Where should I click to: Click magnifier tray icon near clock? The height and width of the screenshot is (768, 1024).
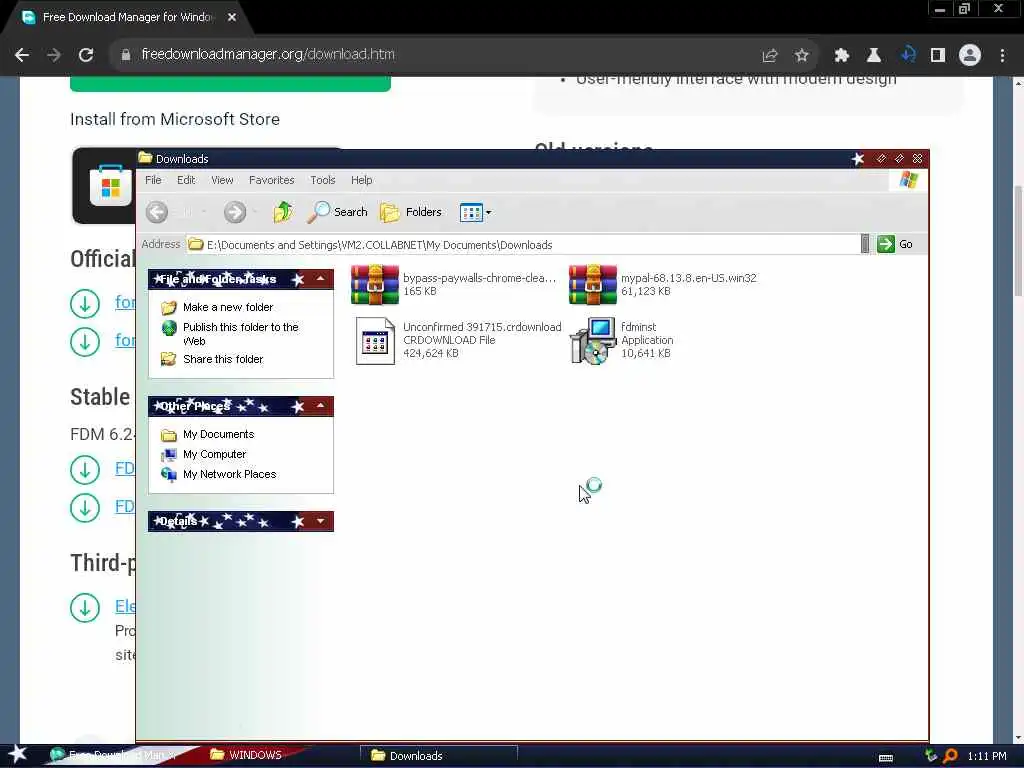tap(950, 756)
